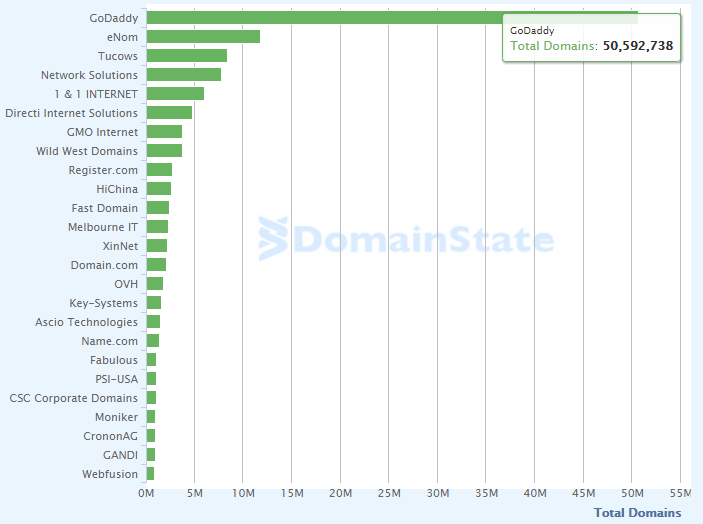The width and height of the screenshot is (703, 524).
Task: Click the OVH bar
Action: click(x=155, y=284)
